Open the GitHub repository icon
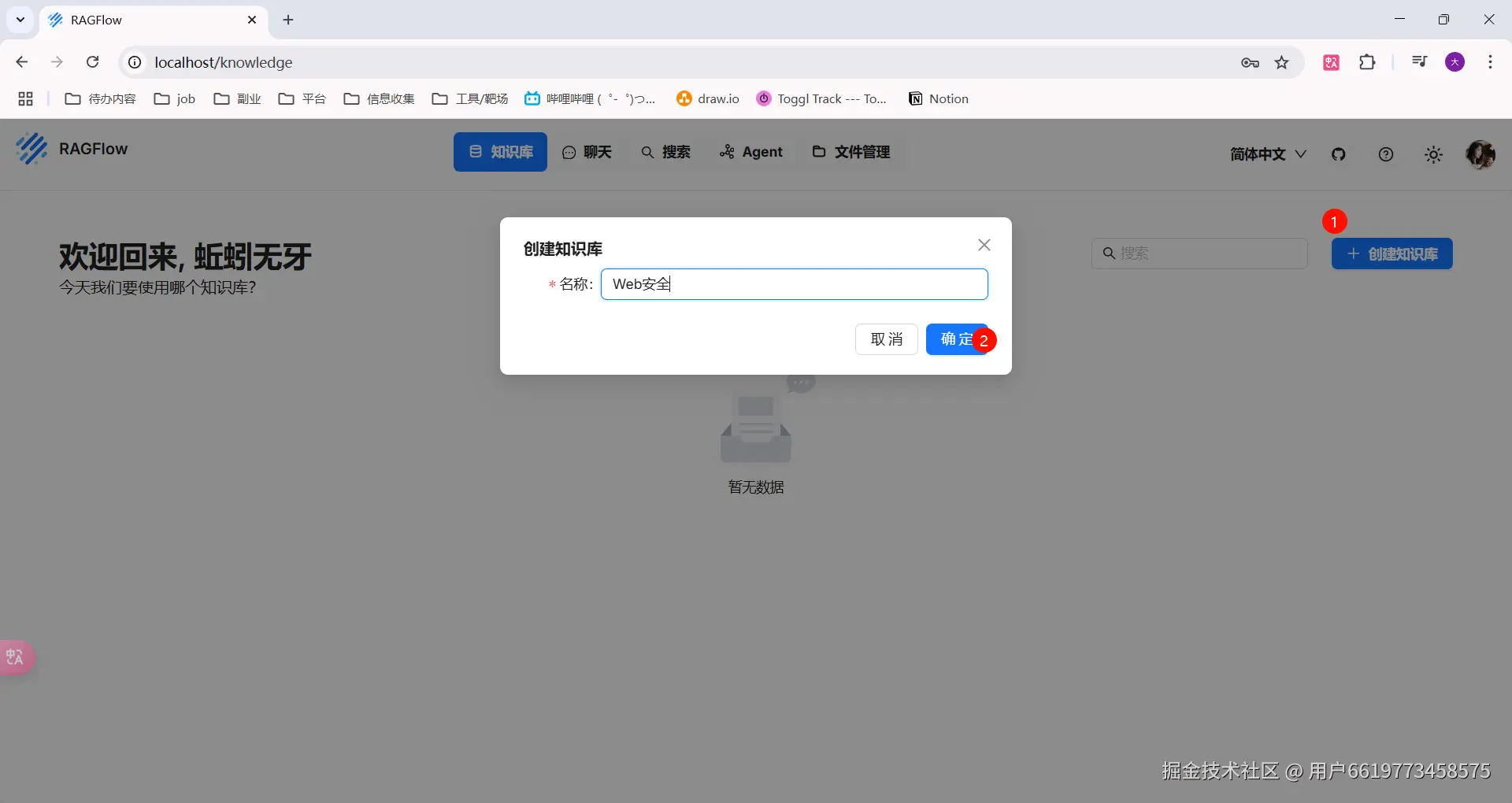Screen dimensions: 1512x803 tap(1339, 154)
